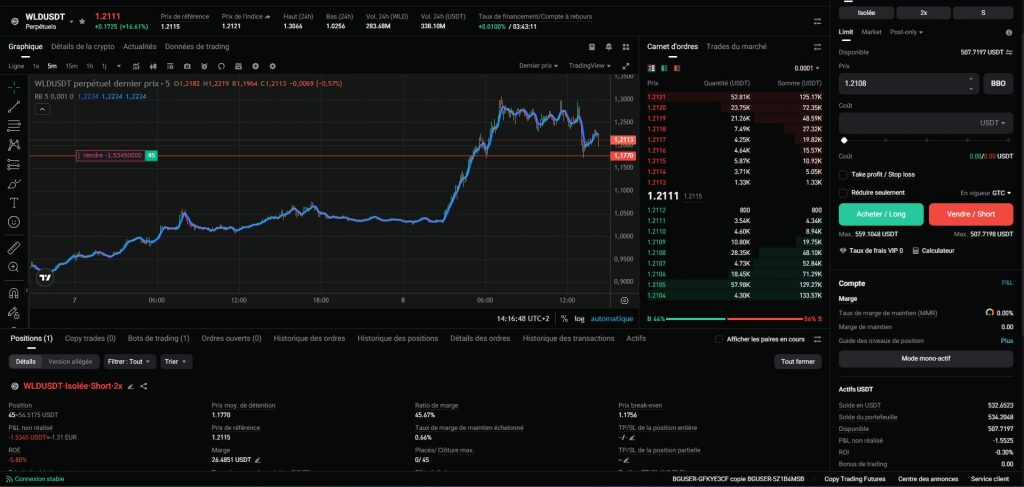Viewport: 1024px width, 487px height.
Task: Open the Calculateur tool
Action: [x=935, y=250]
